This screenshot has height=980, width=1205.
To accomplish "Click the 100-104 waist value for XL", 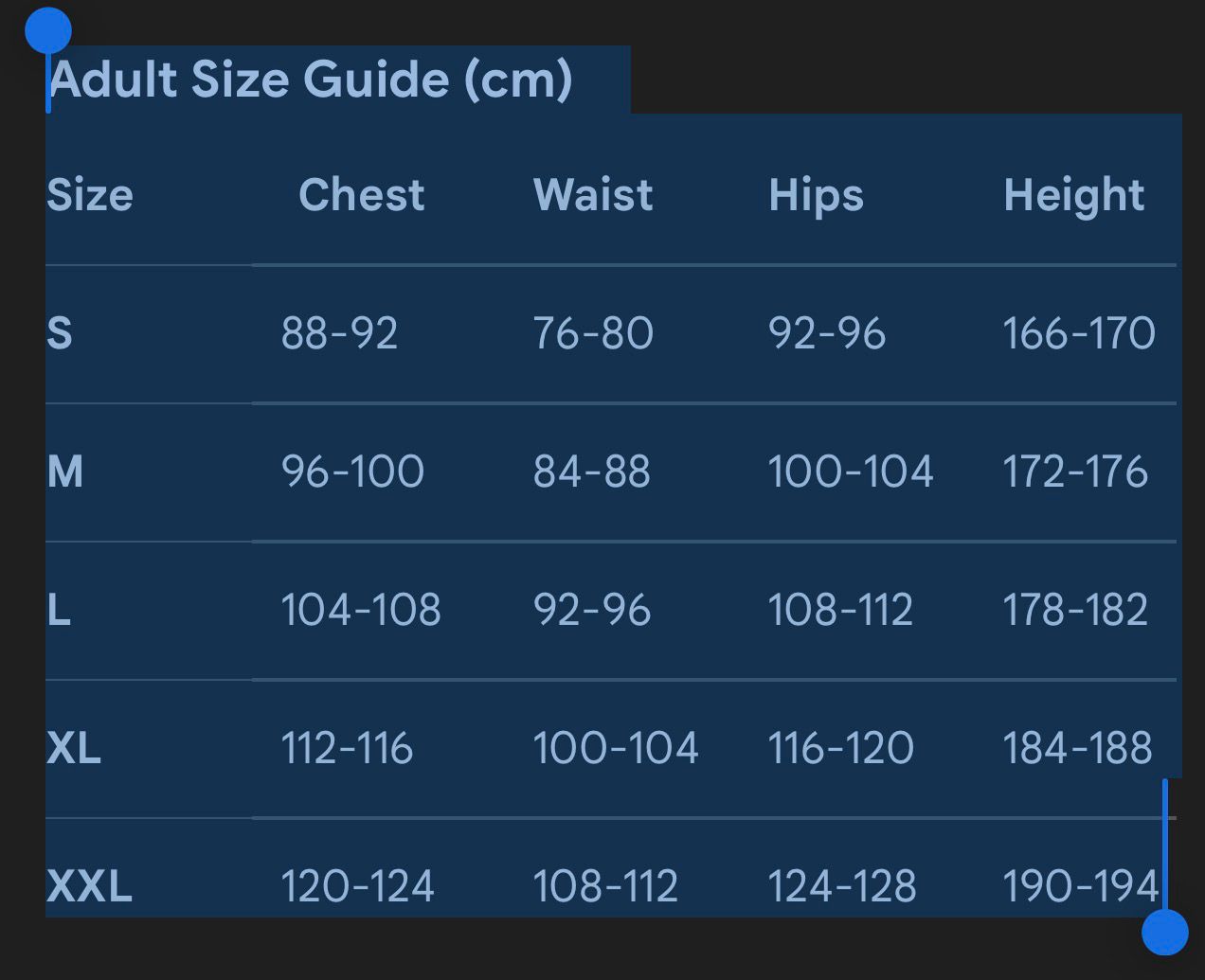I will (x=616, y=748).
